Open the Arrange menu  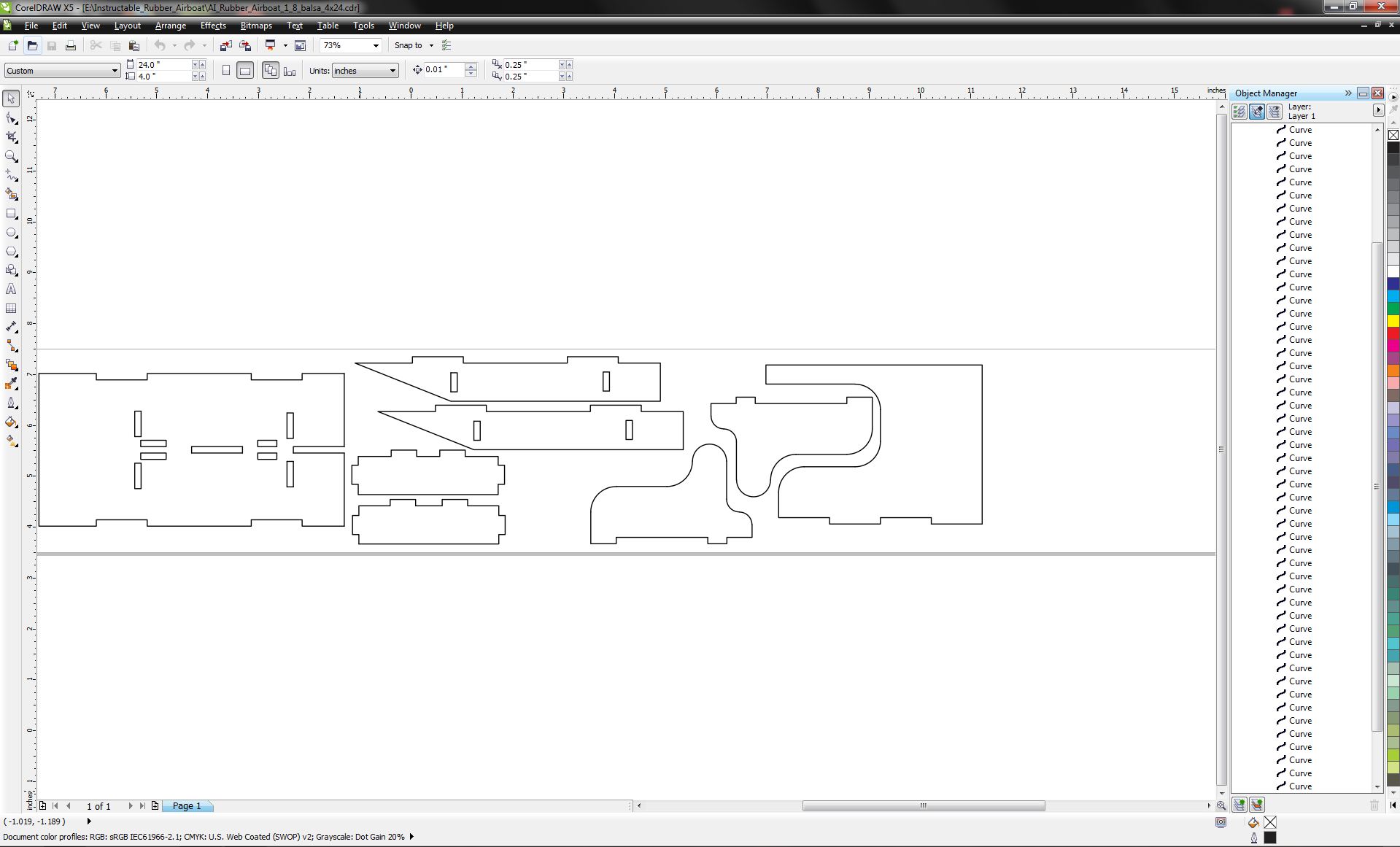171,25
